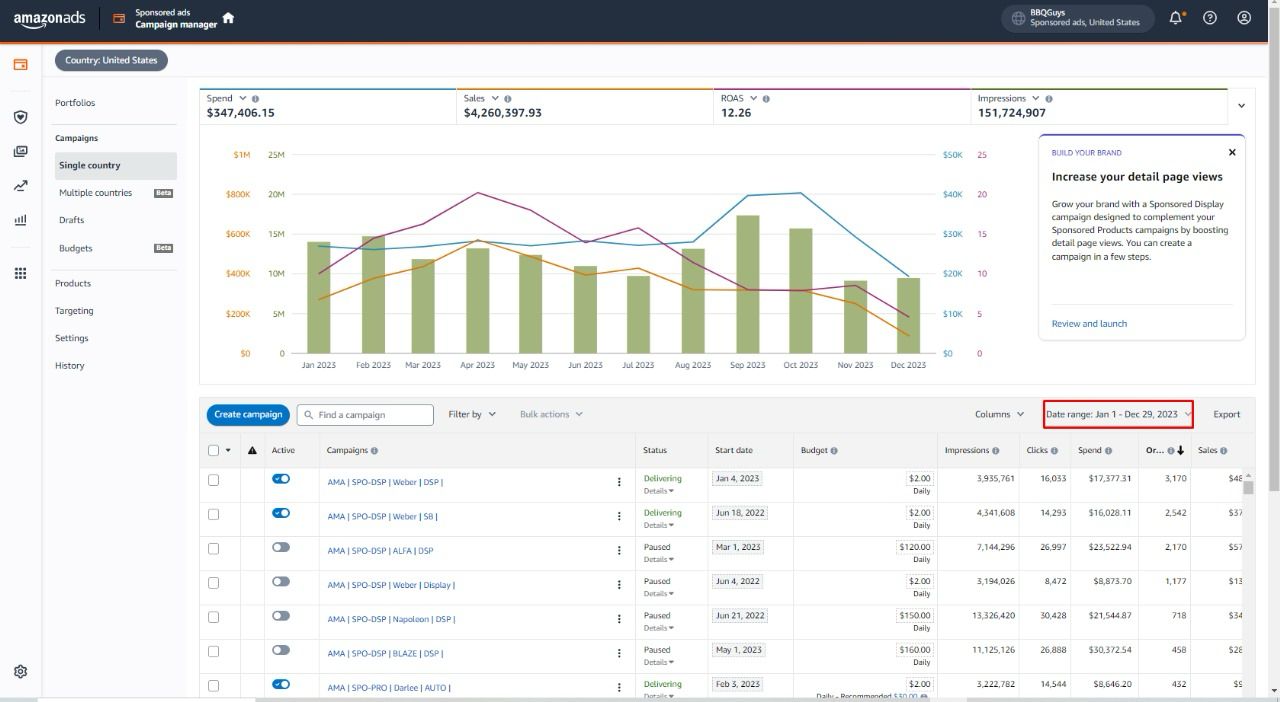Enable the Napoleon DSP campaign toggle
1280x702 pixels.
coord(281,616)
